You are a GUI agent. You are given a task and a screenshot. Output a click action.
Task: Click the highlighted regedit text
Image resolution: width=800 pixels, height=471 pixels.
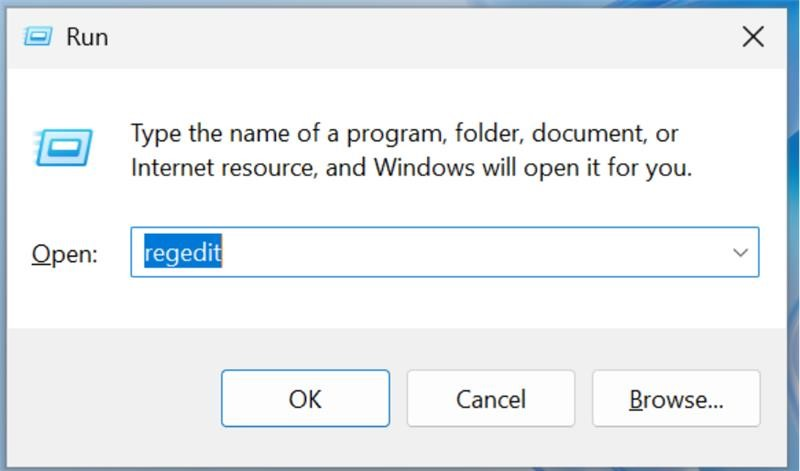183,252
